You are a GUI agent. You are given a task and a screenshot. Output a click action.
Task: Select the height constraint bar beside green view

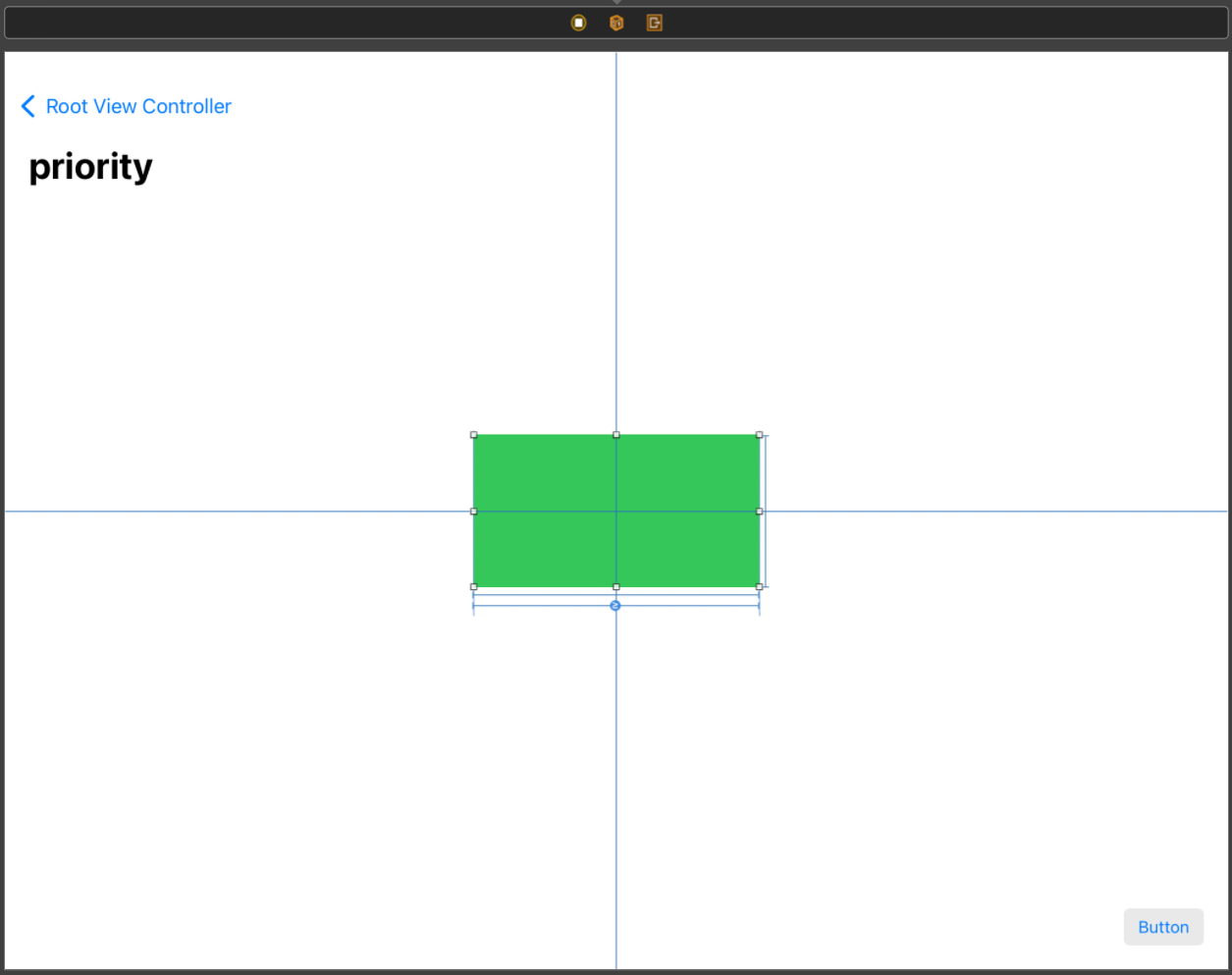point(766,511)
